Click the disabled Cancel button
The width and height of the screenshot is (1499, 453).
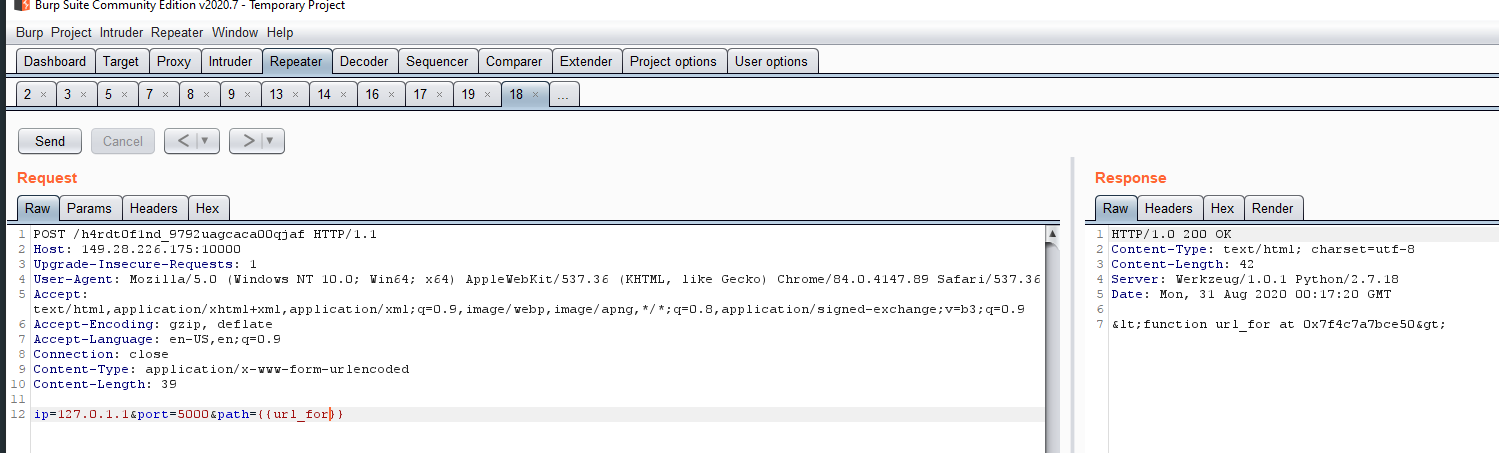click(x=123, y=141)
